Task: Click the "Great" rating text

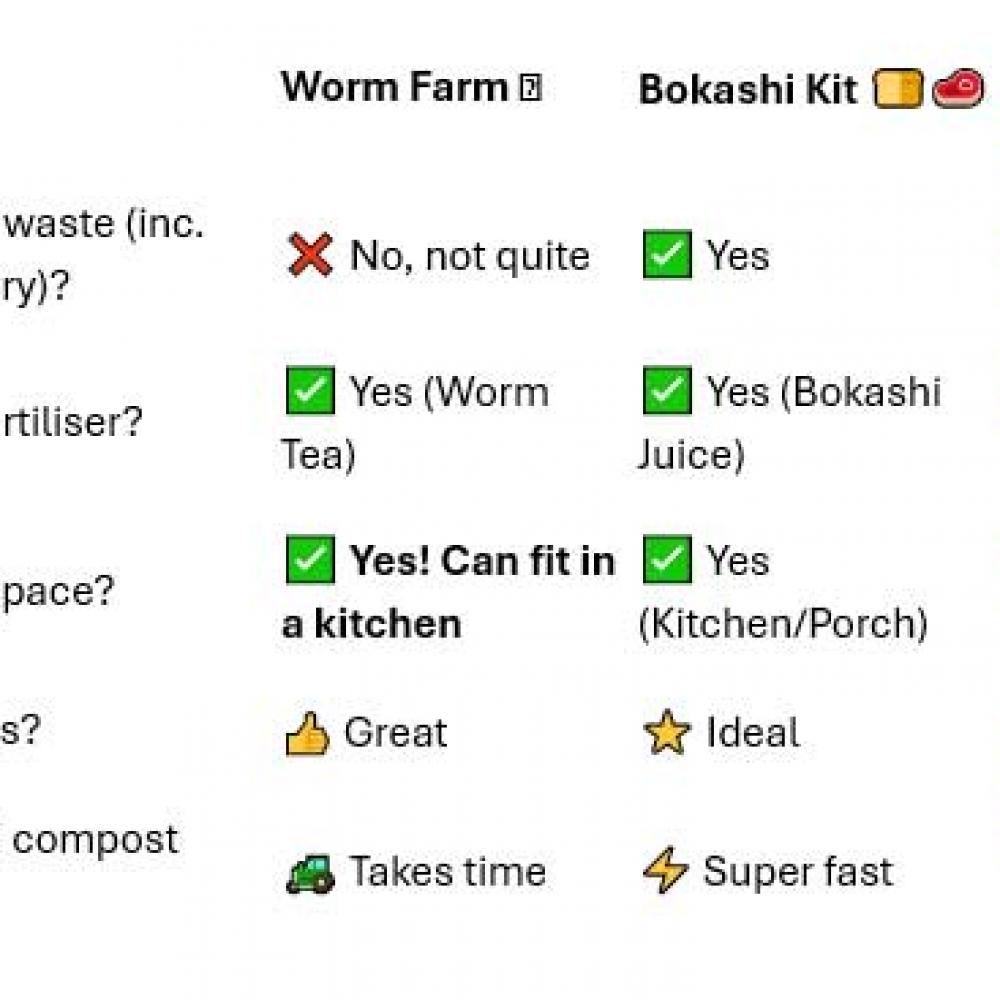Action: 395,734
